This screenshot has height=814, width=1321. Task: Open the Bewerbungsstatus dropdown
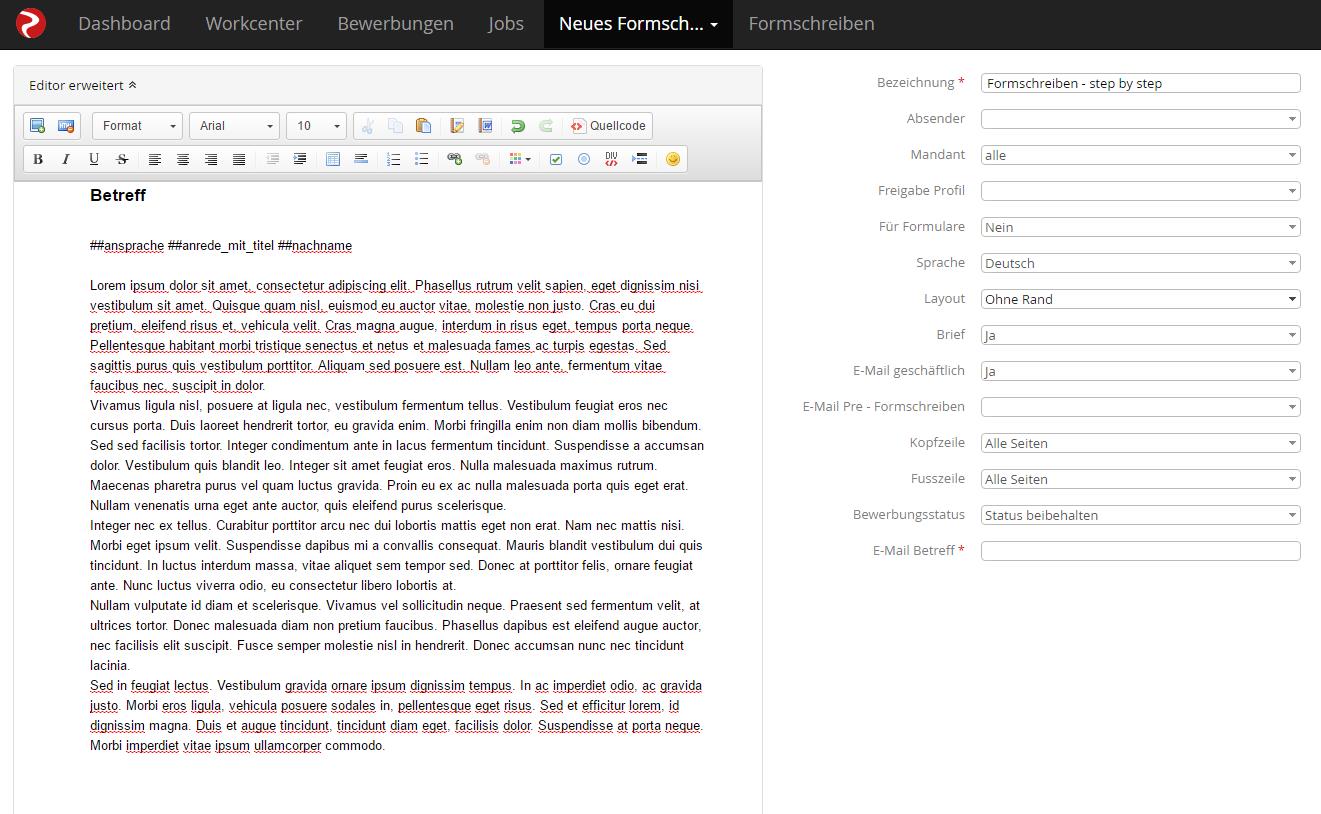point(1141,515)
